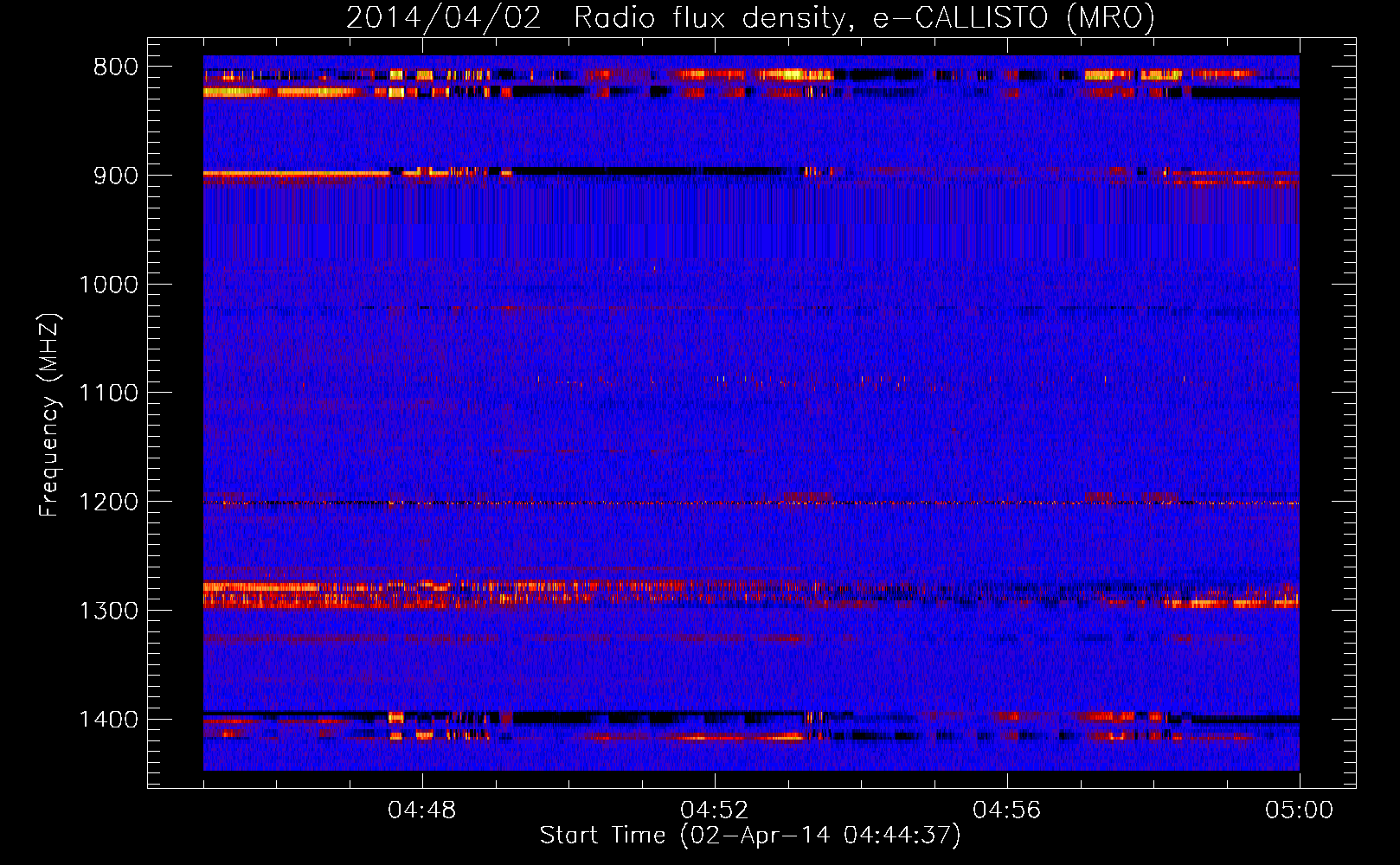
Task: Click the 1100 frequency tick label
Action: pyautogui.click(x=108, y=394)
